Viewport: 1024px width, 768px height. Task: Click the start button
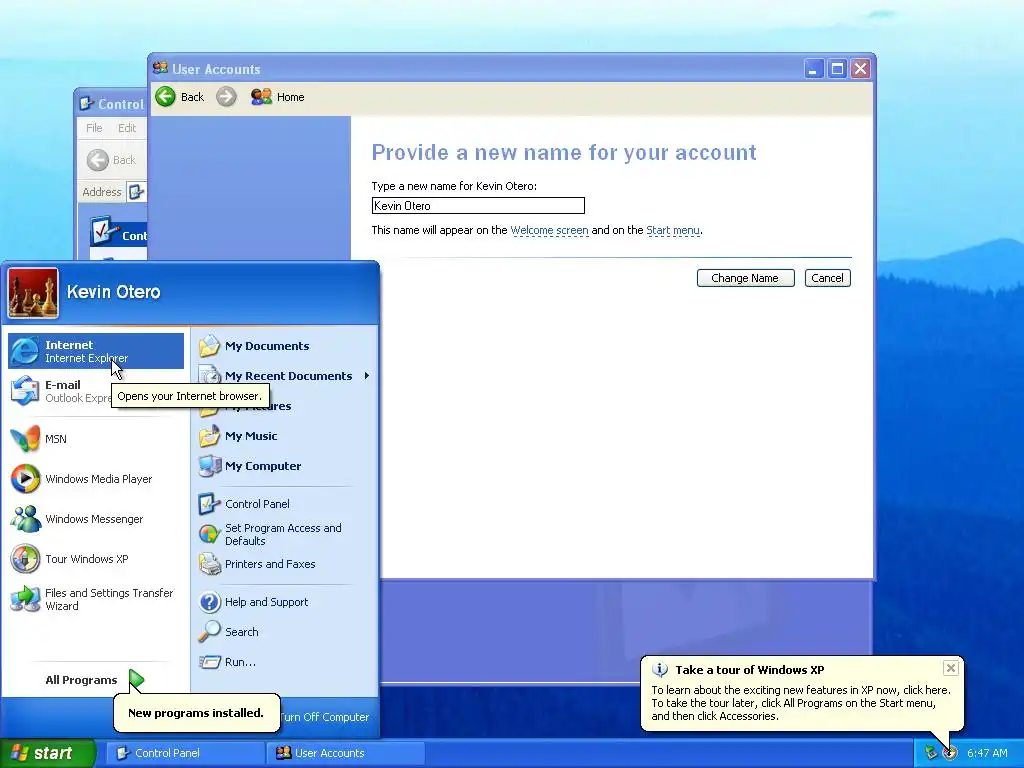[48, 753]
